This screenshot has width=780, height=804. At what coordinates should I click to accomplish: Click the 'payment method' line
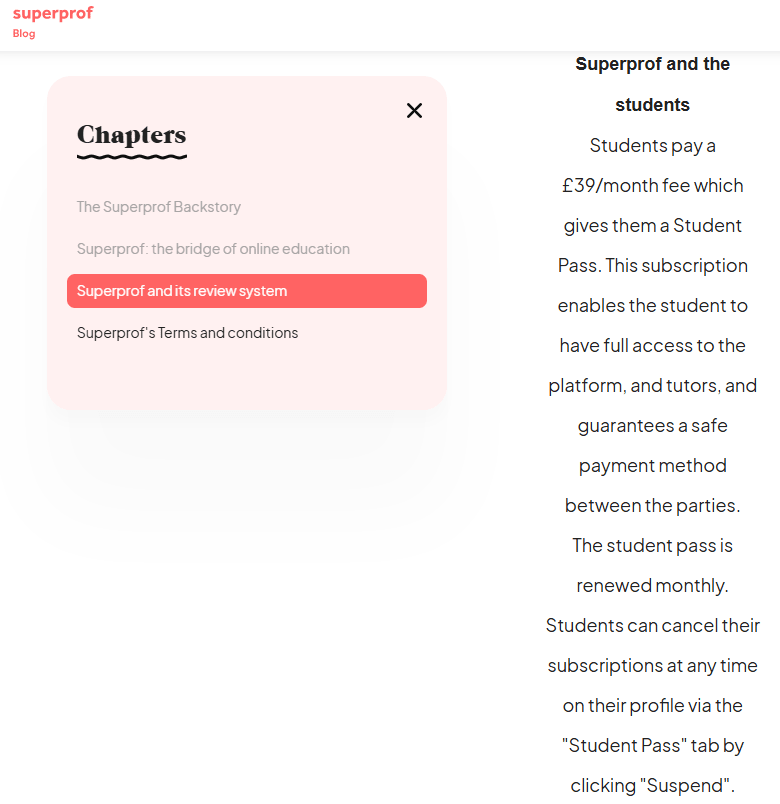pos(652,465)
